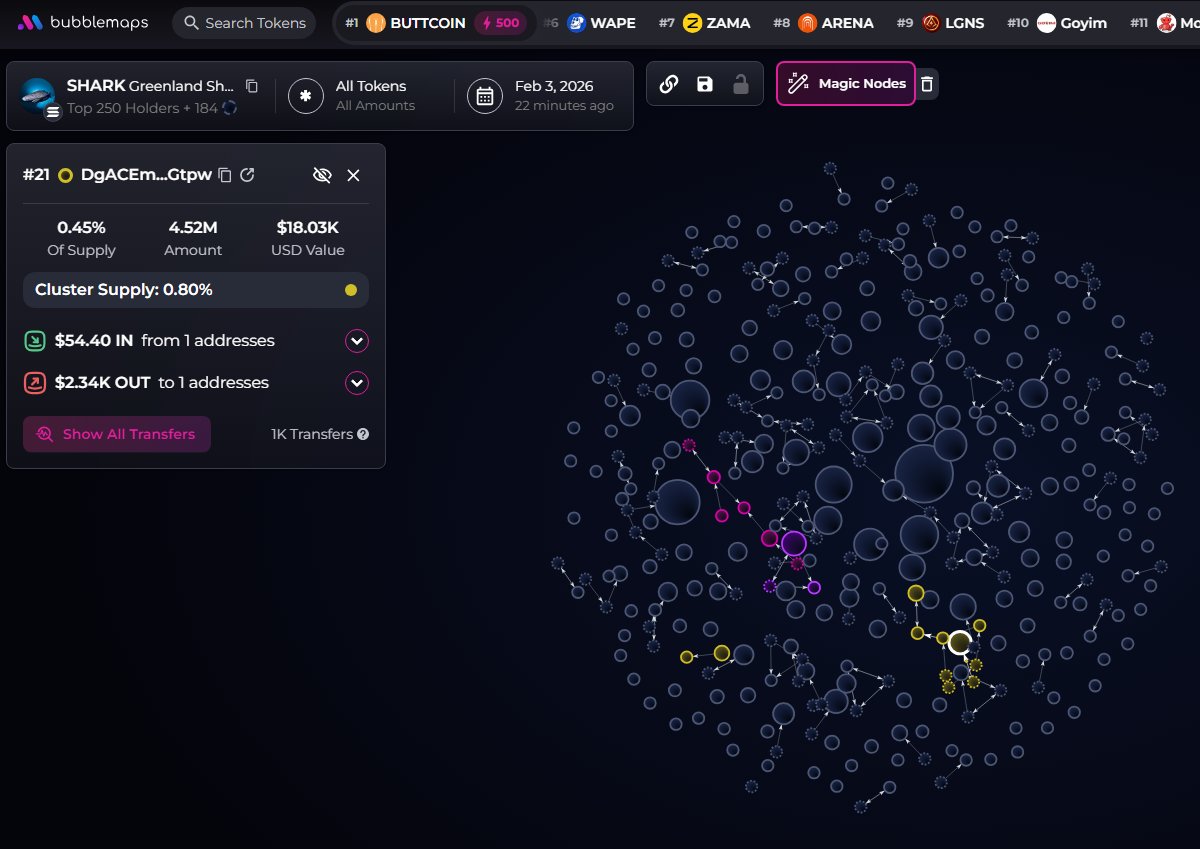Viewport: 1200px width, 849px height.
Task: Open DgACEm...Gtpw in explorer
Action: tap(247, 175)
